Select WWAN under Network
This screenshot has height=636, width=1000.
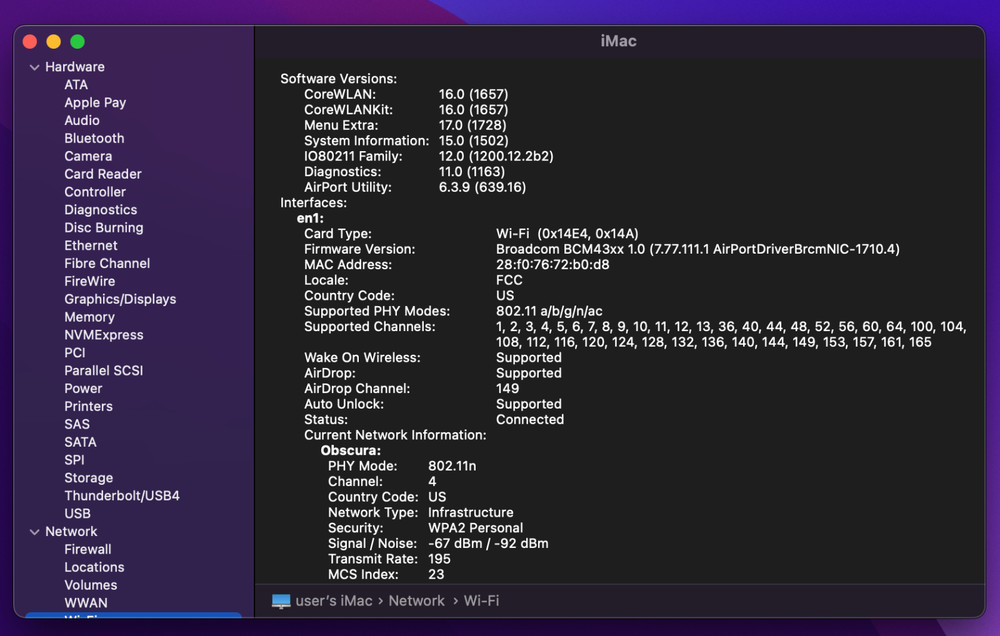click(x=86, y=603)
